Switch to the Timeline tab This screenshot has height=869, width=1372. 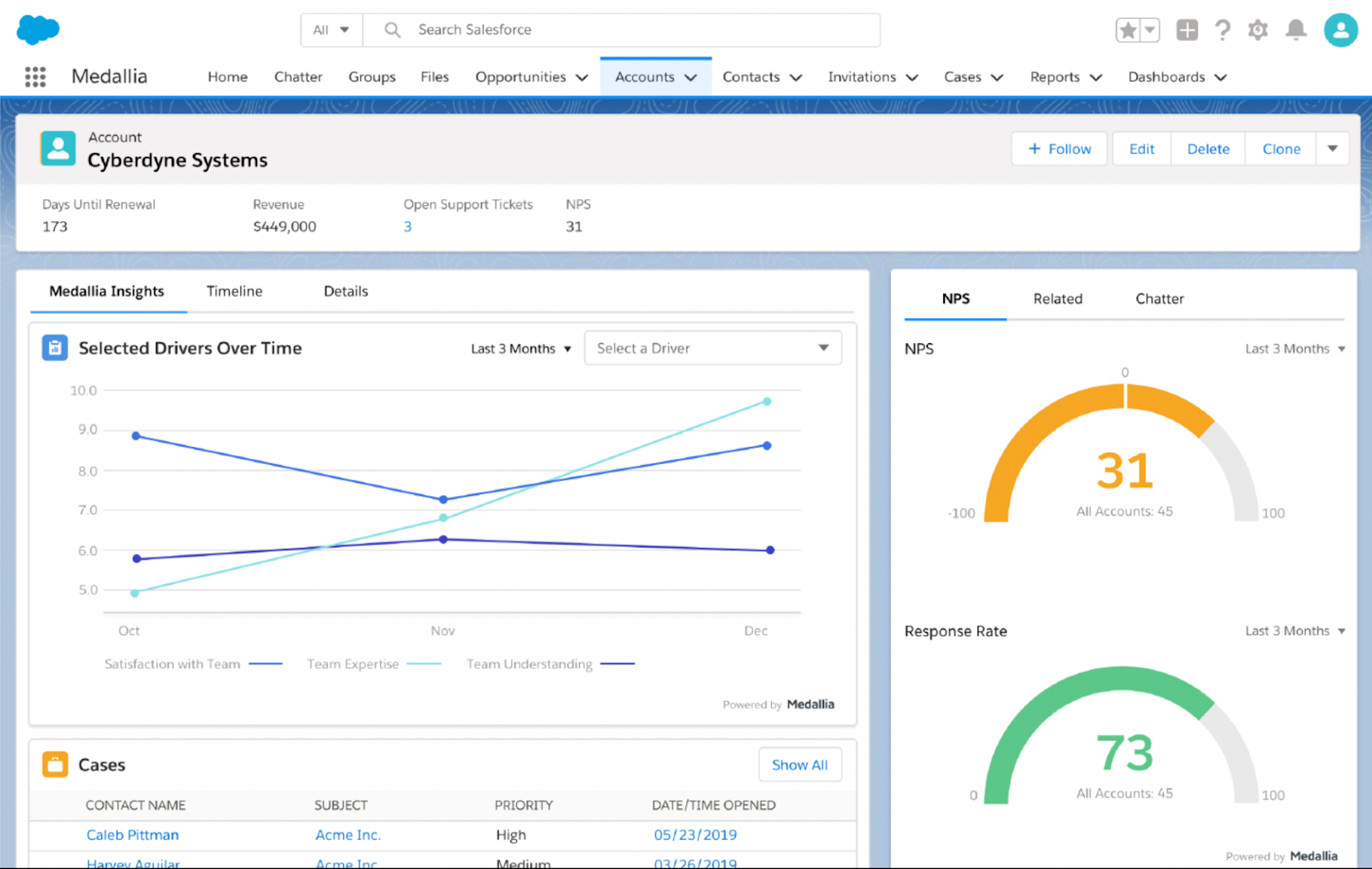pyautogui.click(x=234, y=292)
